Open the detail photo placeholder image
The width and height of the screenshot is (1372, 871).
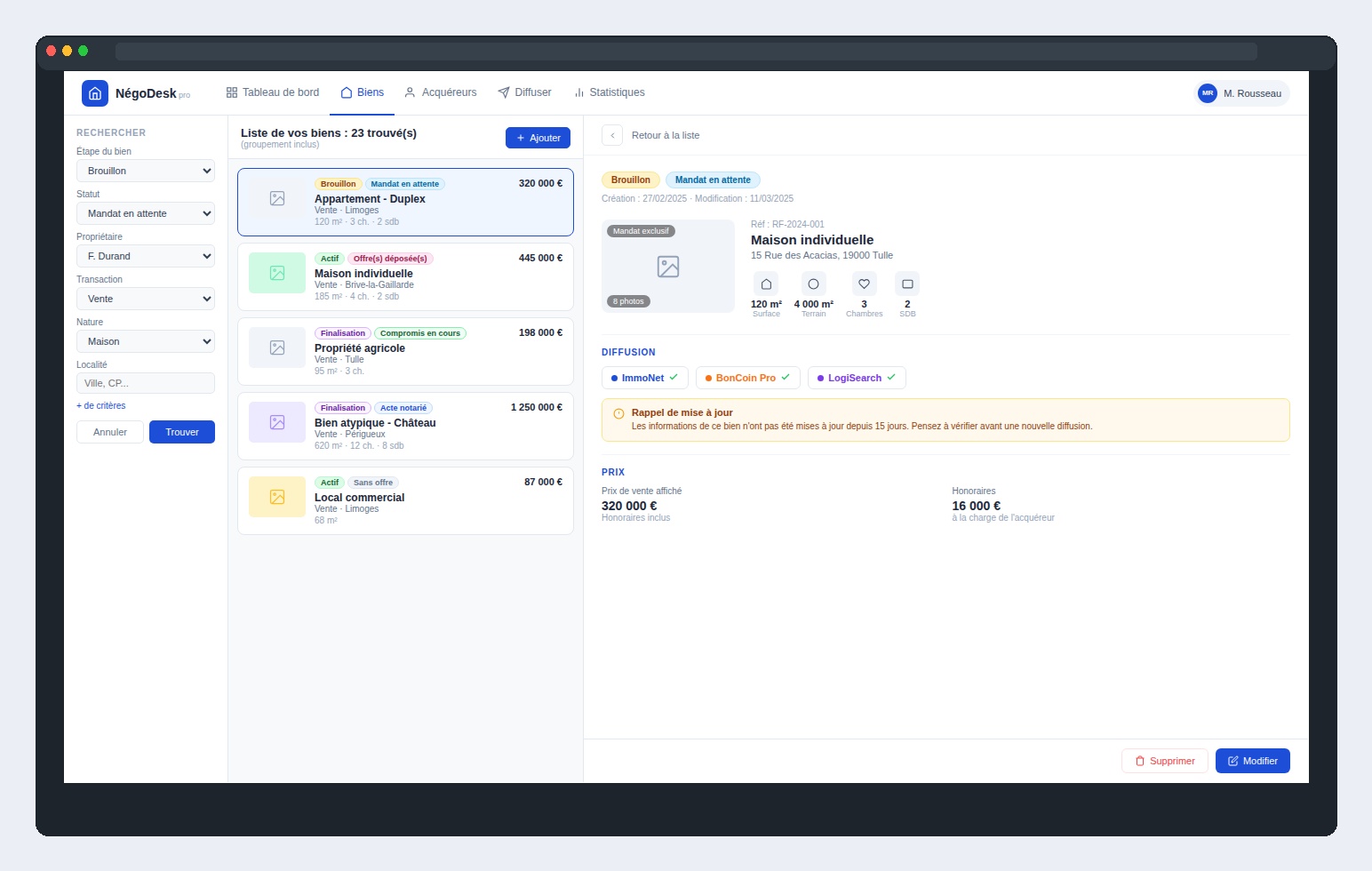[x=668, y=267]
